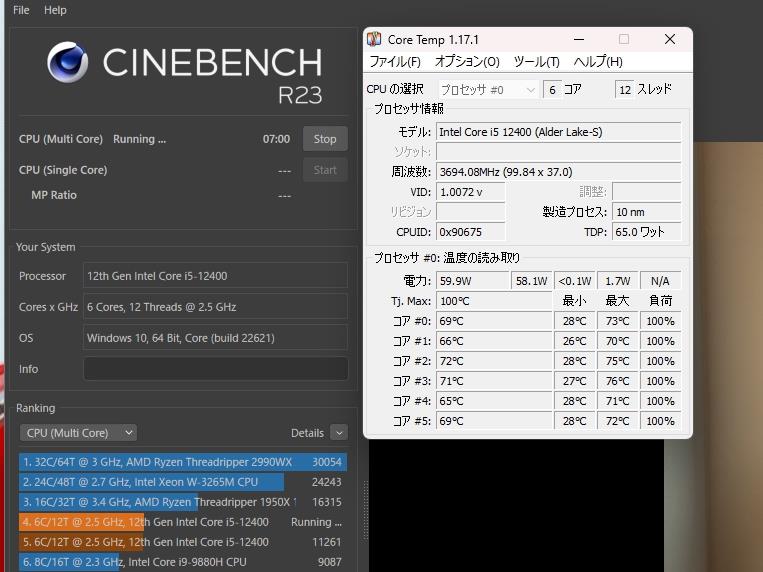Click コア #3 maximum temperature 76°C

point(618,381)
